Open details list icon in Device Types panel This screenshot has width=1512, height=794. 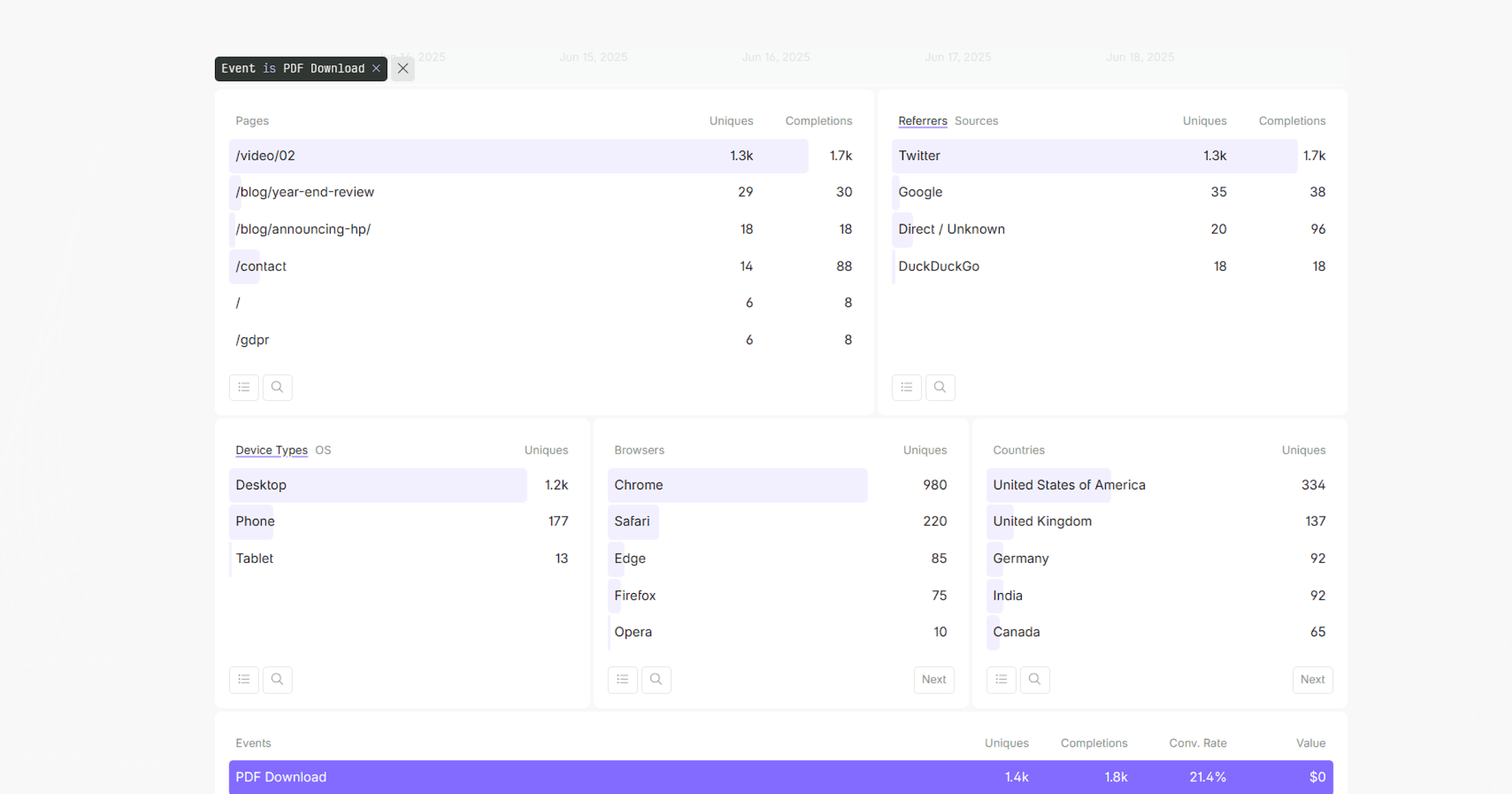(x=244, y=679)
